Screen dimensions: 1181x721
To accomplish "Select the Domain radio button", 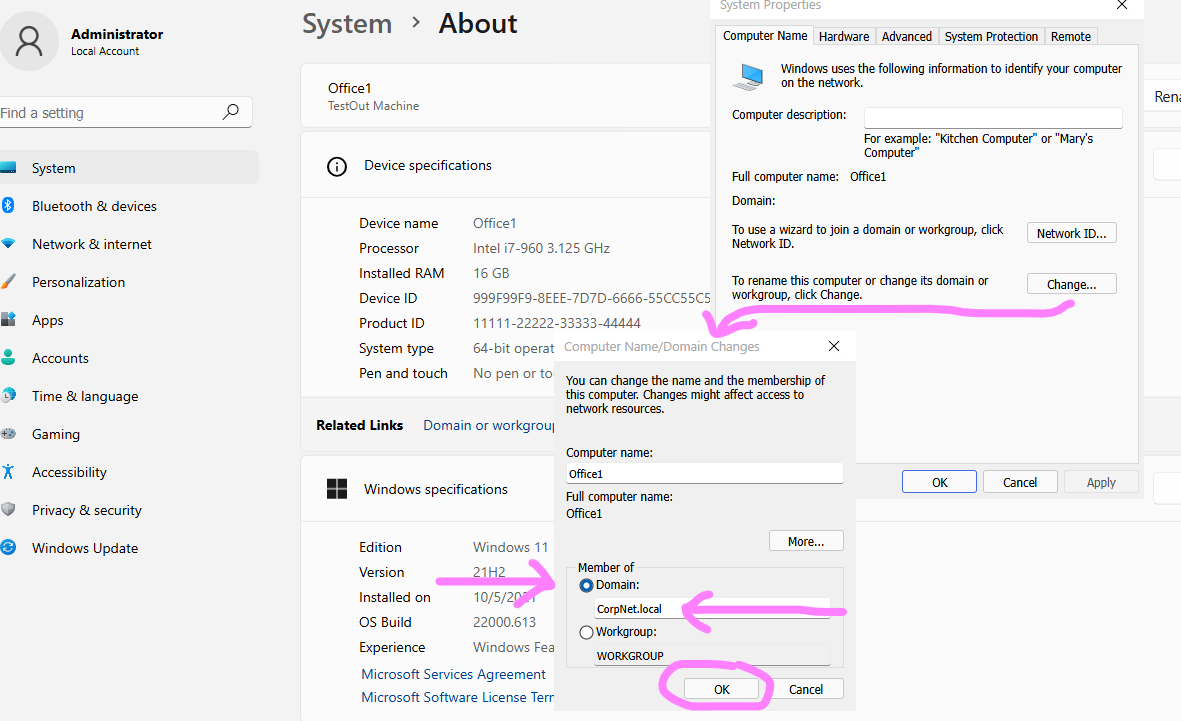I will pyautogui.click(x=586, y=585).
